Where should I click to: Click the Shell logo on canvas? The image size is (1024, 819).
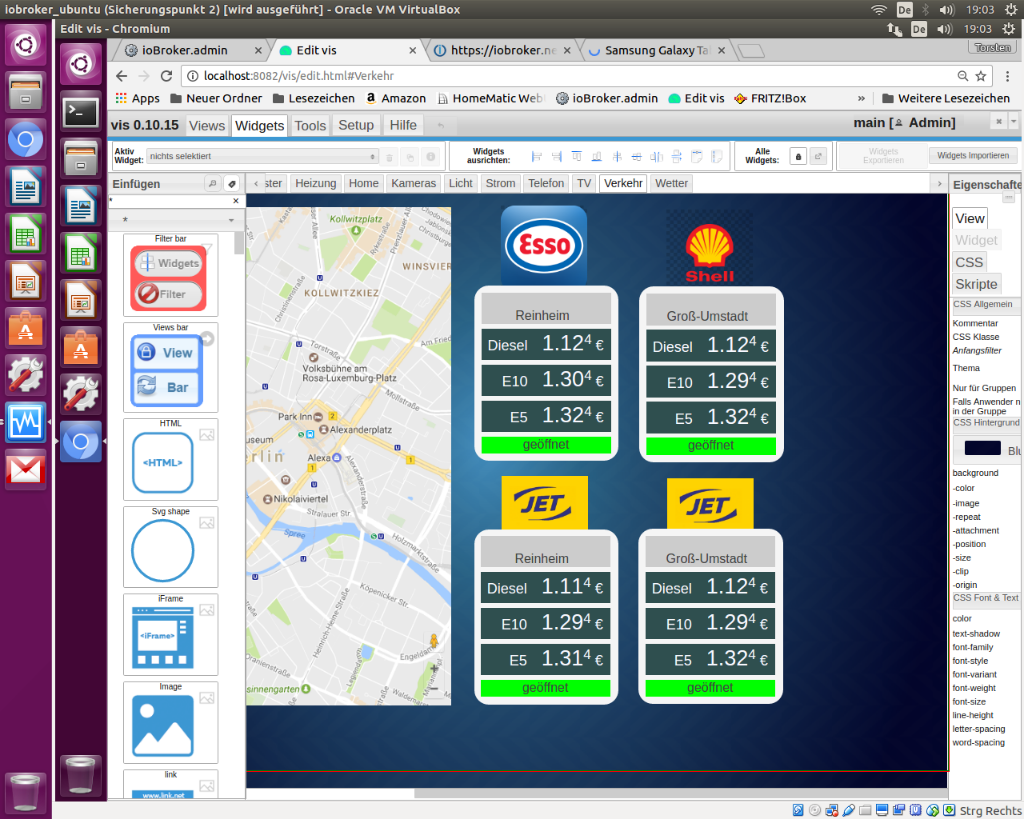point(709,248)
